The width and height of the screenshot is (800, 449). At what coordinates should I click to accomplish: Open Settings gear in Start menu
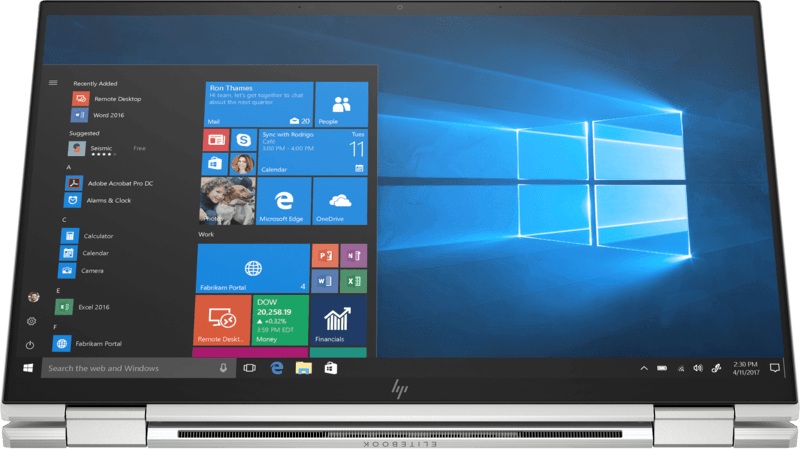coord(31,321)
